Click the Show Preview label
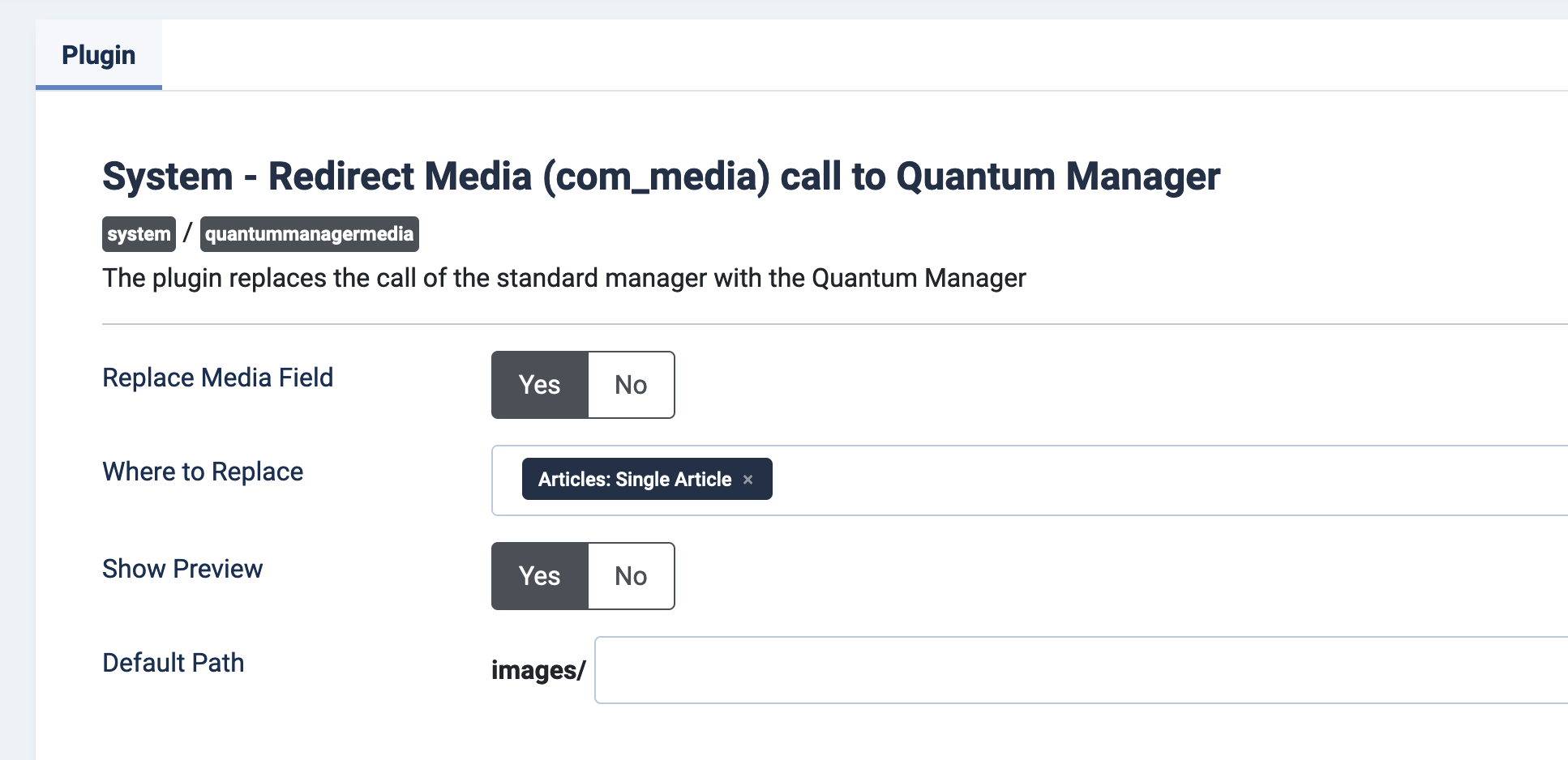The width and height of the screenshot is (1568, 760). pos(182,569)
